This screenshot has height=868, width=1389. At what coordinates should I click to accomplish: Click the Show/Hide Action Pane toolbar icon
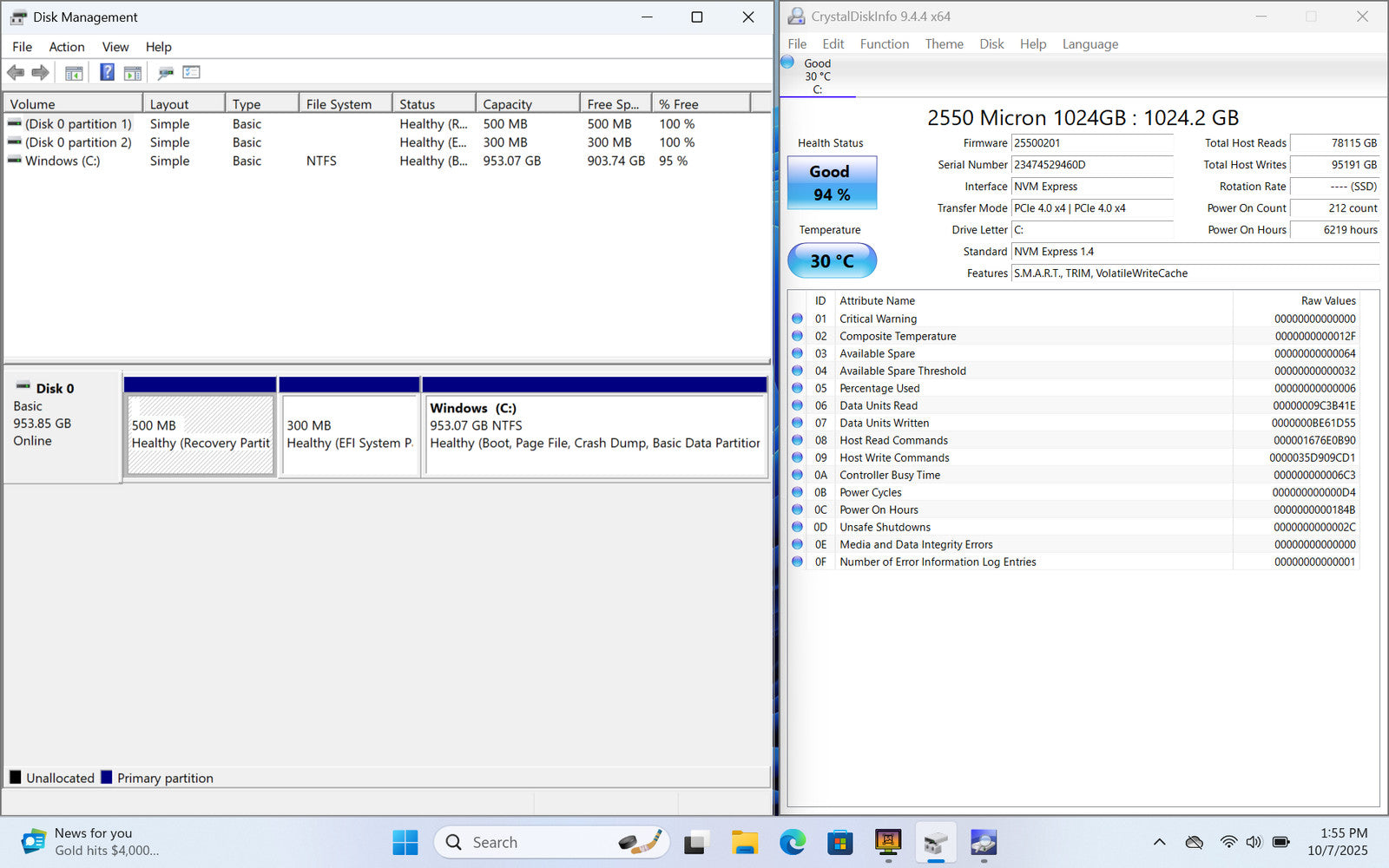point(132,73)
